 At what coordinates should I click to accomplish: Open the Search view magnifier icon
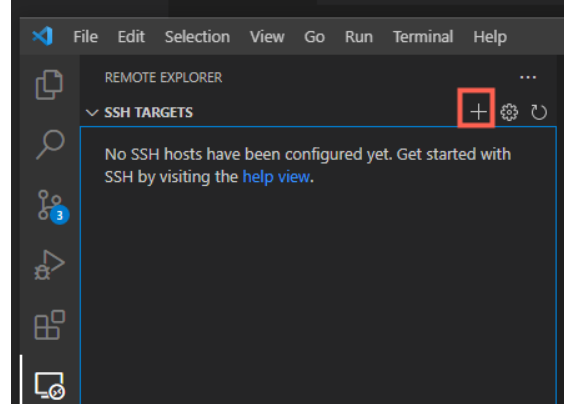tap(50, 144)
